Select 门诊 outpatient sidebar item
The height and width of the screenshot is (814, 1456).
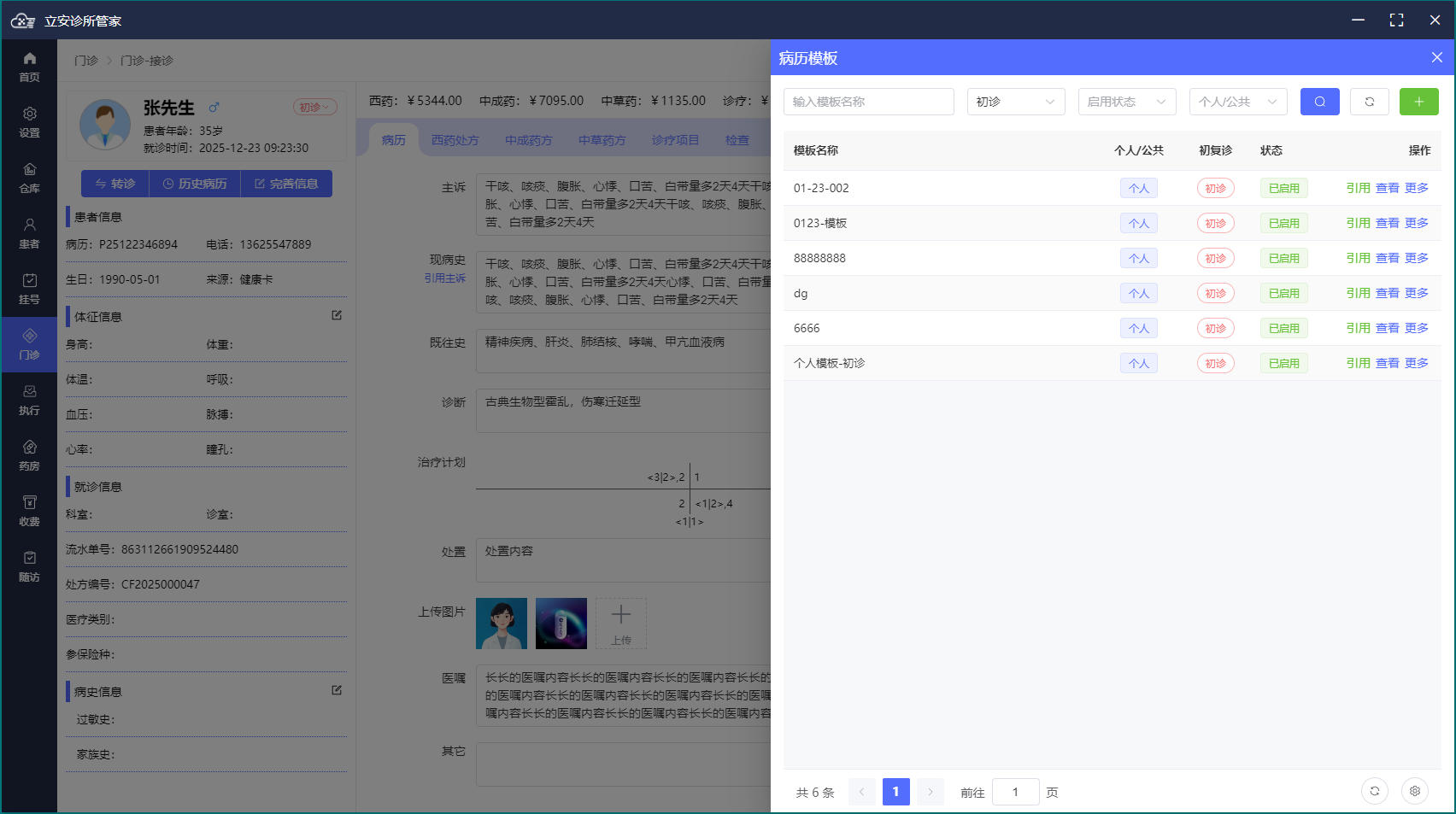tap(29, 344)
